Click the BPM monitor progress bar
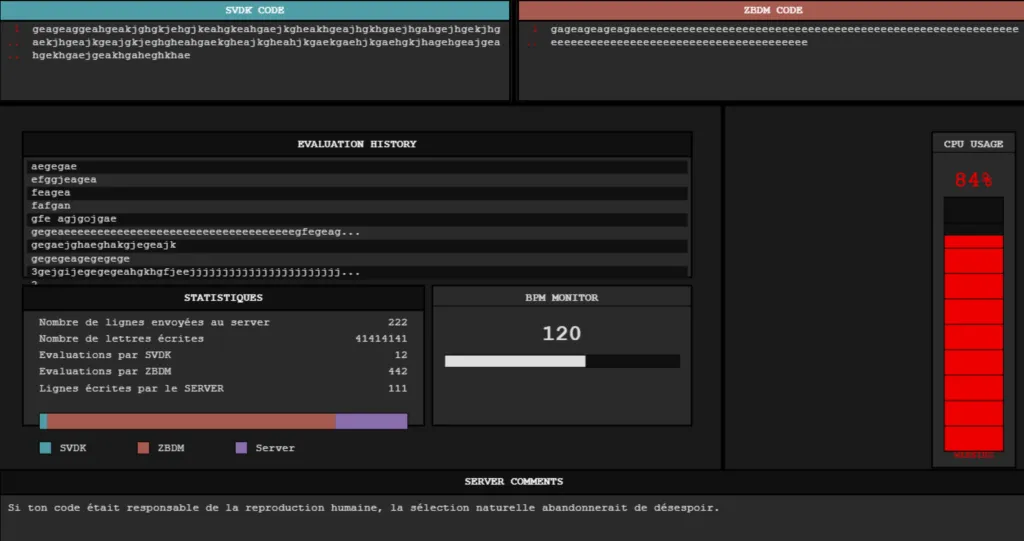This screenshot has width=1024, height=541. (x=562, y=361)
